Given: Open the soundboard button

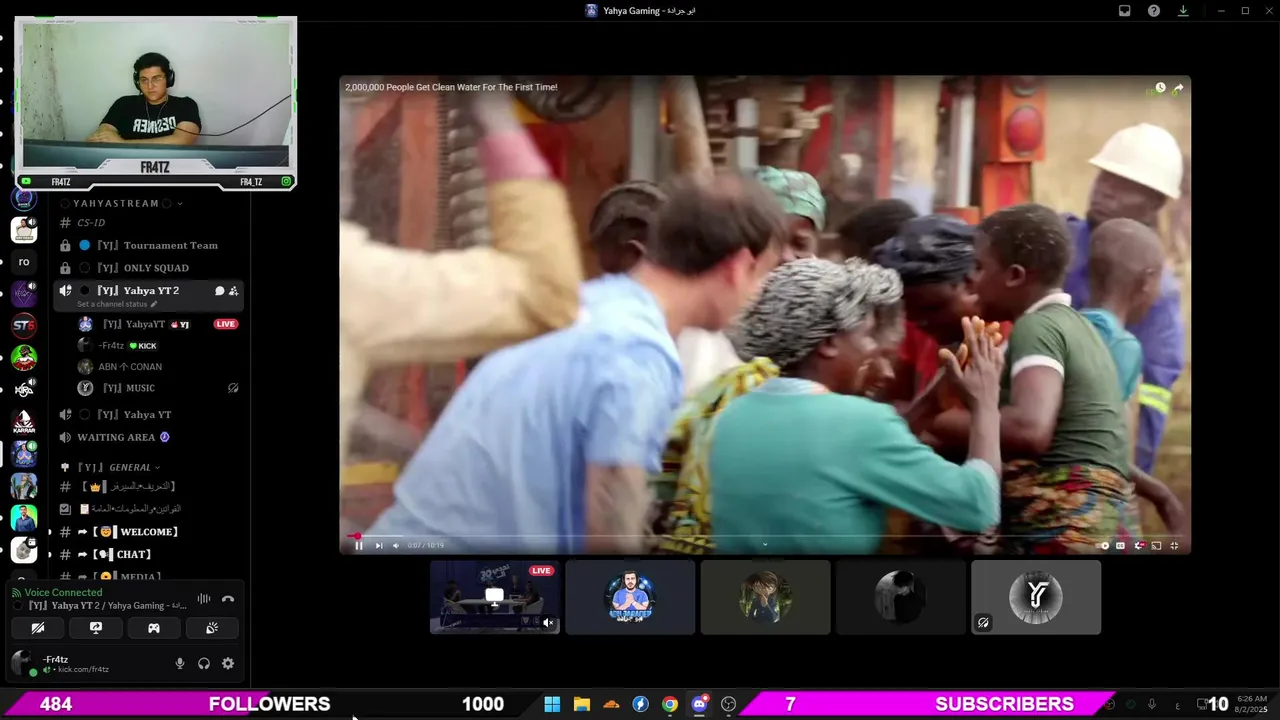Looking at the screenshot, I should pos(212,628).
